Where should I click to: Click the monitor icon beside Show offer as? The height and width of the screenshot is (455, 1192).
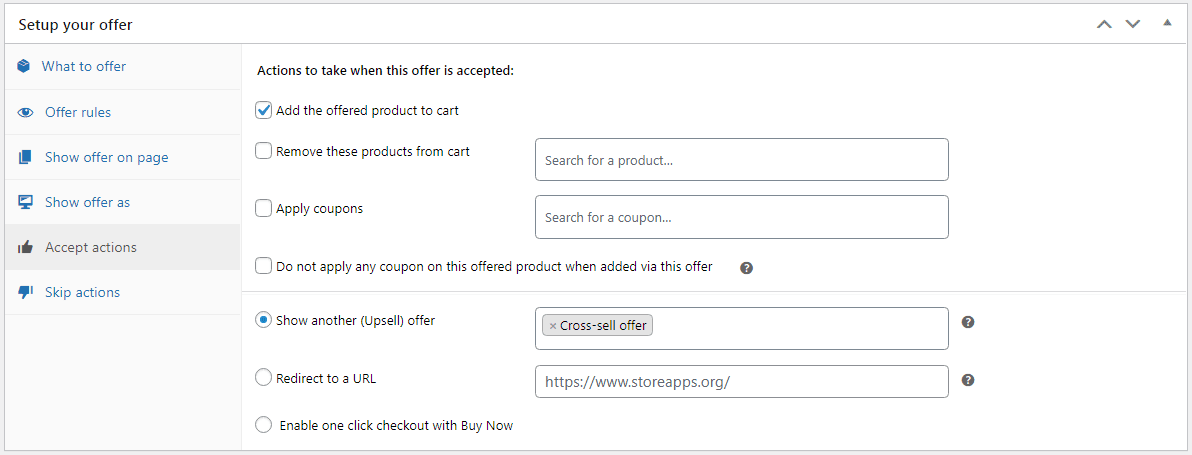pos(26,202)
